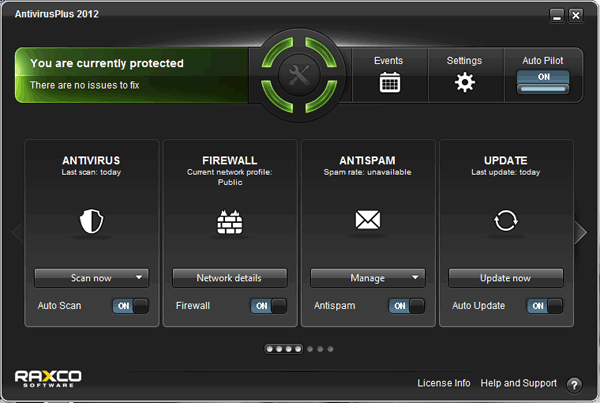Click the 'Last update: today' text
The width and height of the screenshot is (600, 403).
[x=505, y=172]
